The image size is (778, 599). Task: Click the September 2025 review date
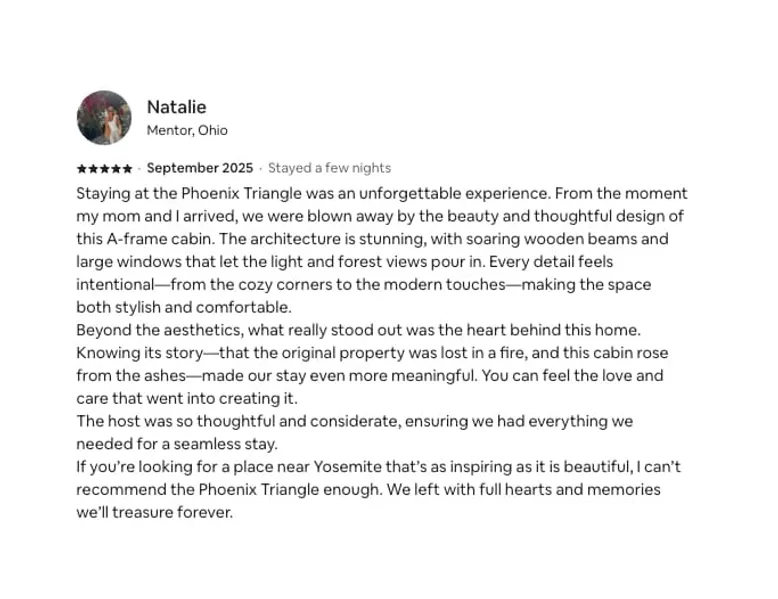click(x=200, y=169)
